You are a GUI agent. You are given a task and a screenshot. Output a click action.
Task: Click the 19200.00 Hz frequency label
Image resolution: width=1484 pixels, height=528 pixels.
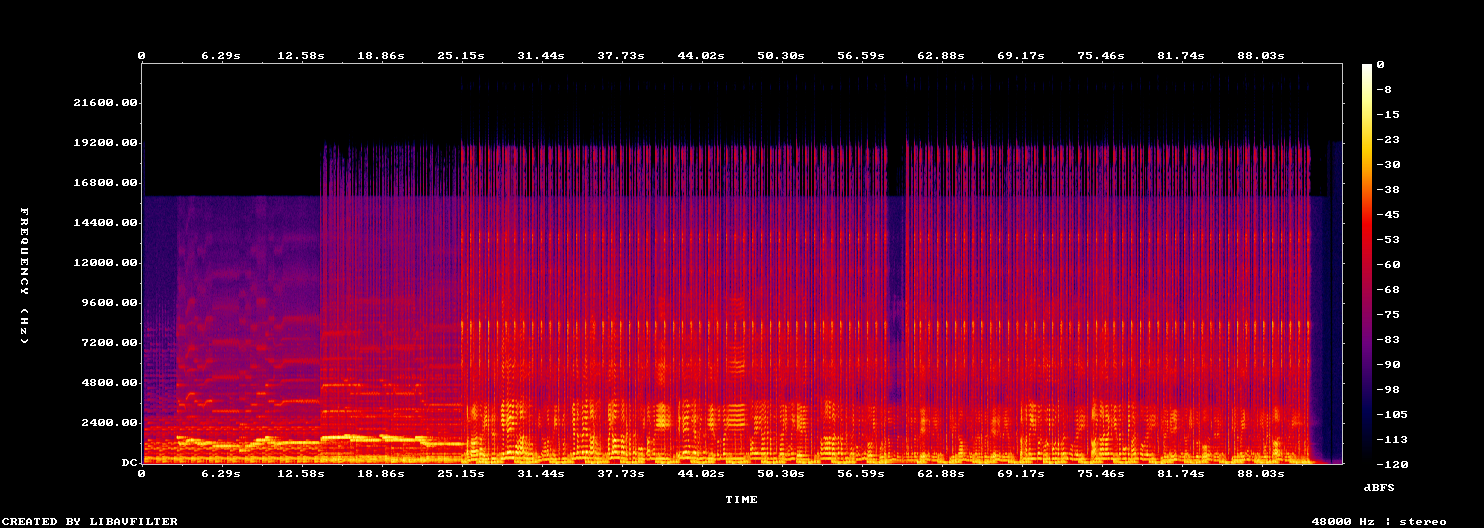105,143
